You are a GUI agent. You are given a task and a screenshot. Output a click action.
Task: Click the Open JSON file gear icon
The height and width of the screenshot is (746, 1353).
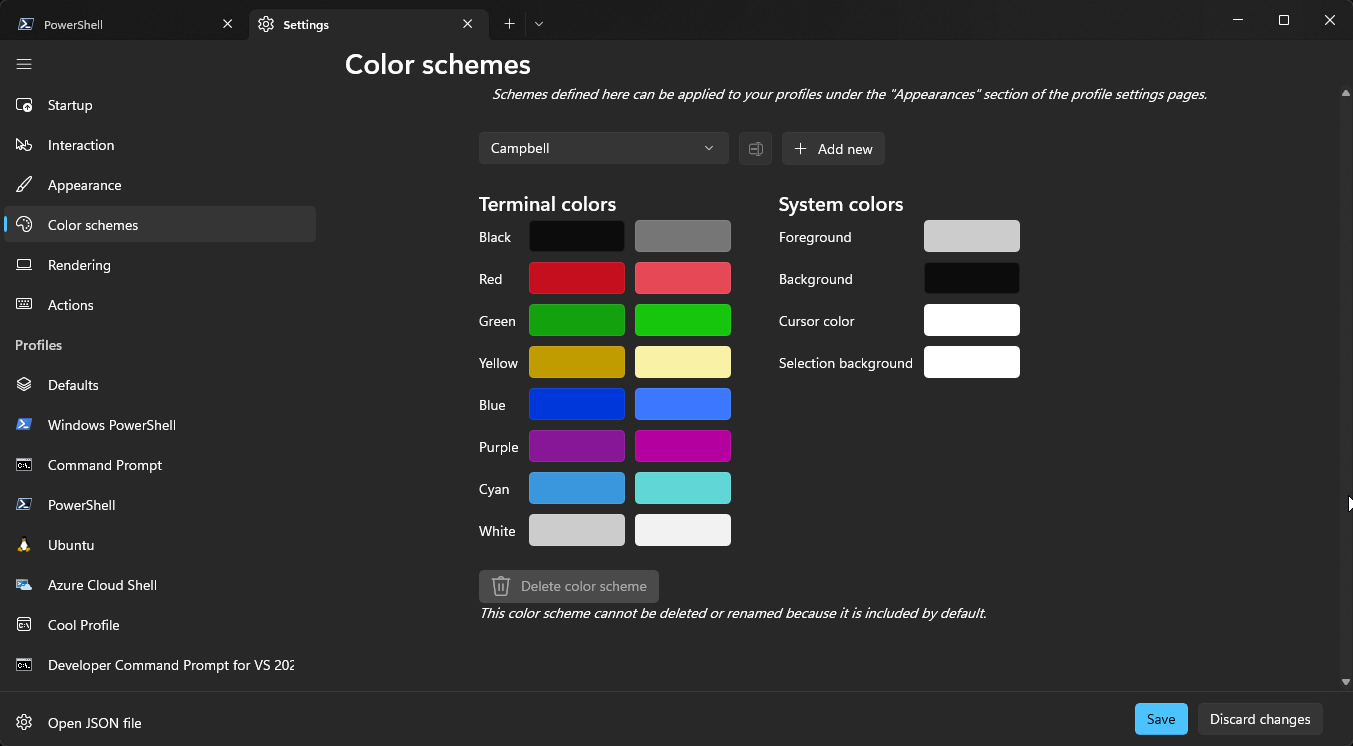tap(25, 723)
